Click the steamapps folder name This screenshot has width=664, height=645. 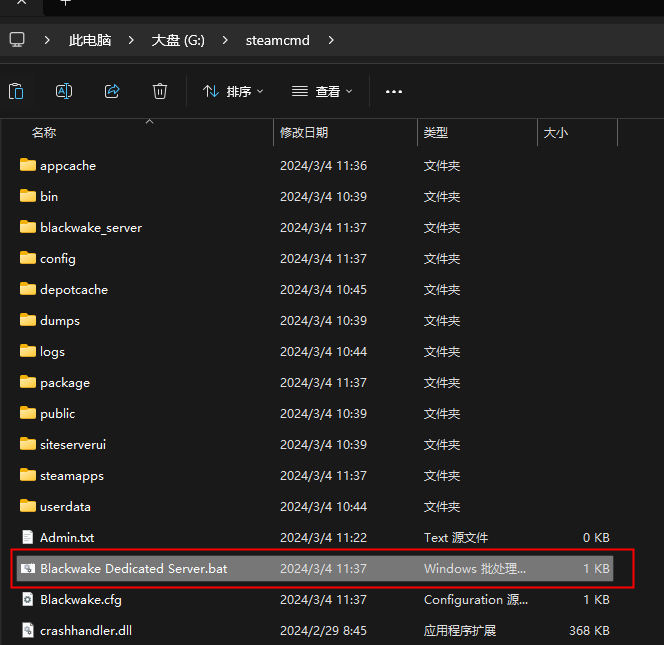[72, 476]
